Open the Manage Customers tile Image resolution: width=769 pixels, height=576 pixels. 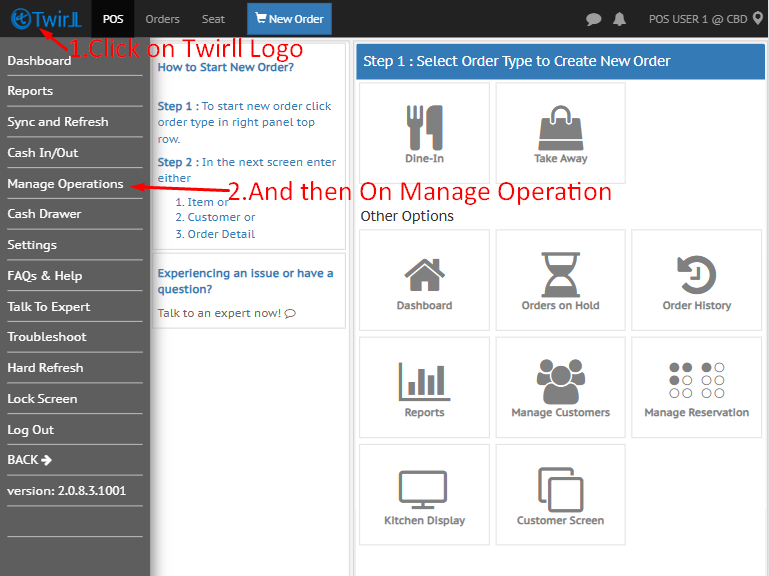pyautogui.click(x=560, y=387)
